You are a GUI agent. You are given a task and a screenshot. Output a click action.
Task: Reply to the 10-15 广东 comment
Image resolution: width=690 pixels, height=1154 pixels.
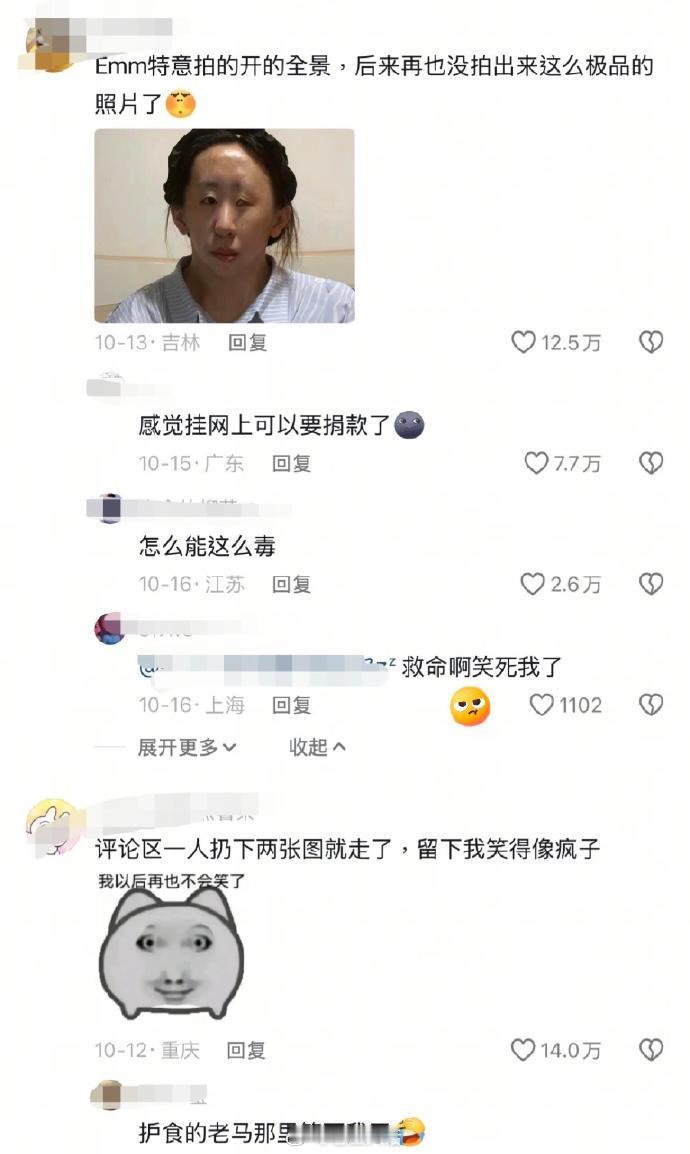pos(291,463)
